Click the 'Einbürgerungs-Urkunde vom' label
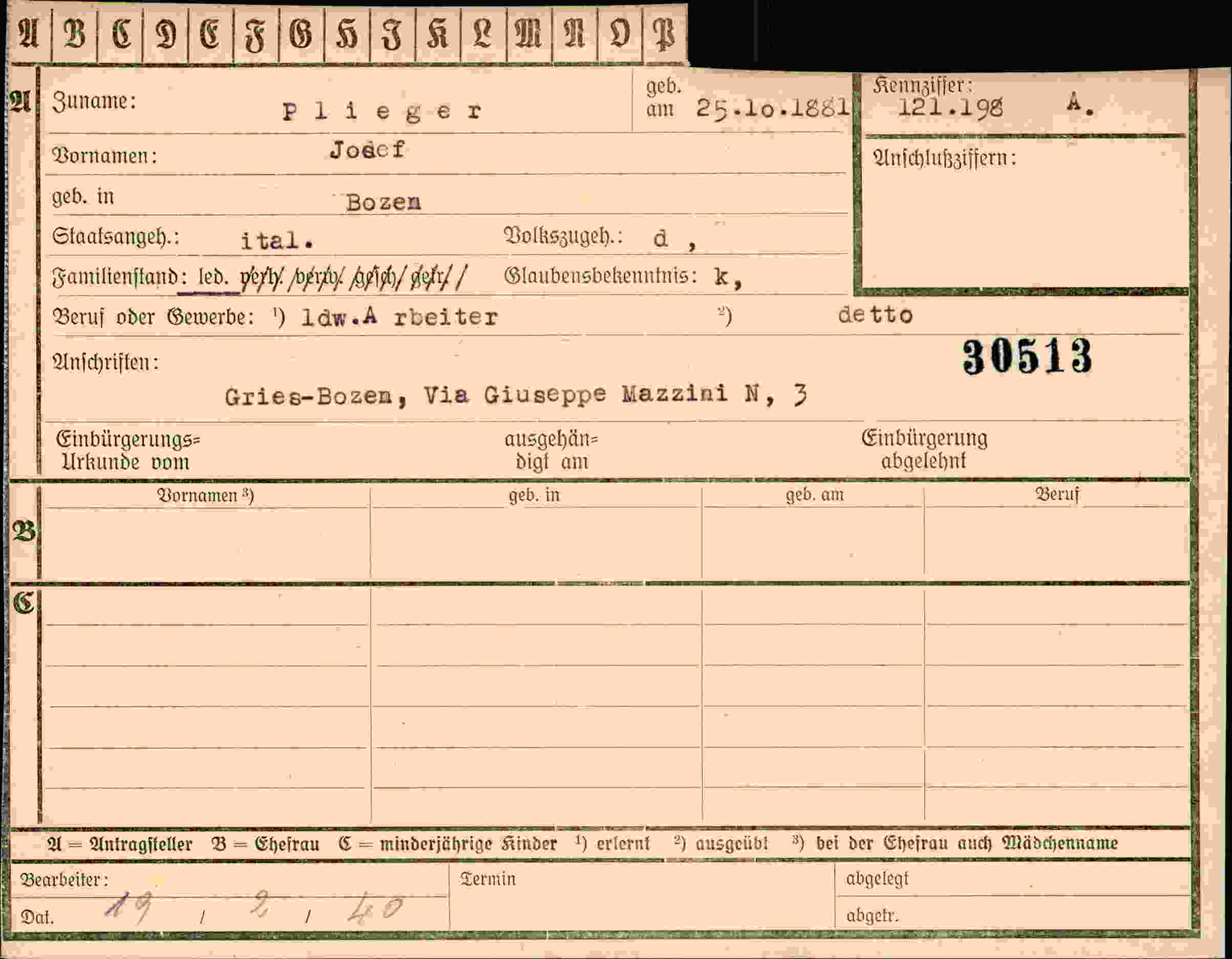Image resolution: width=1232 pixels, height=959 pixels. coord(128,450)
